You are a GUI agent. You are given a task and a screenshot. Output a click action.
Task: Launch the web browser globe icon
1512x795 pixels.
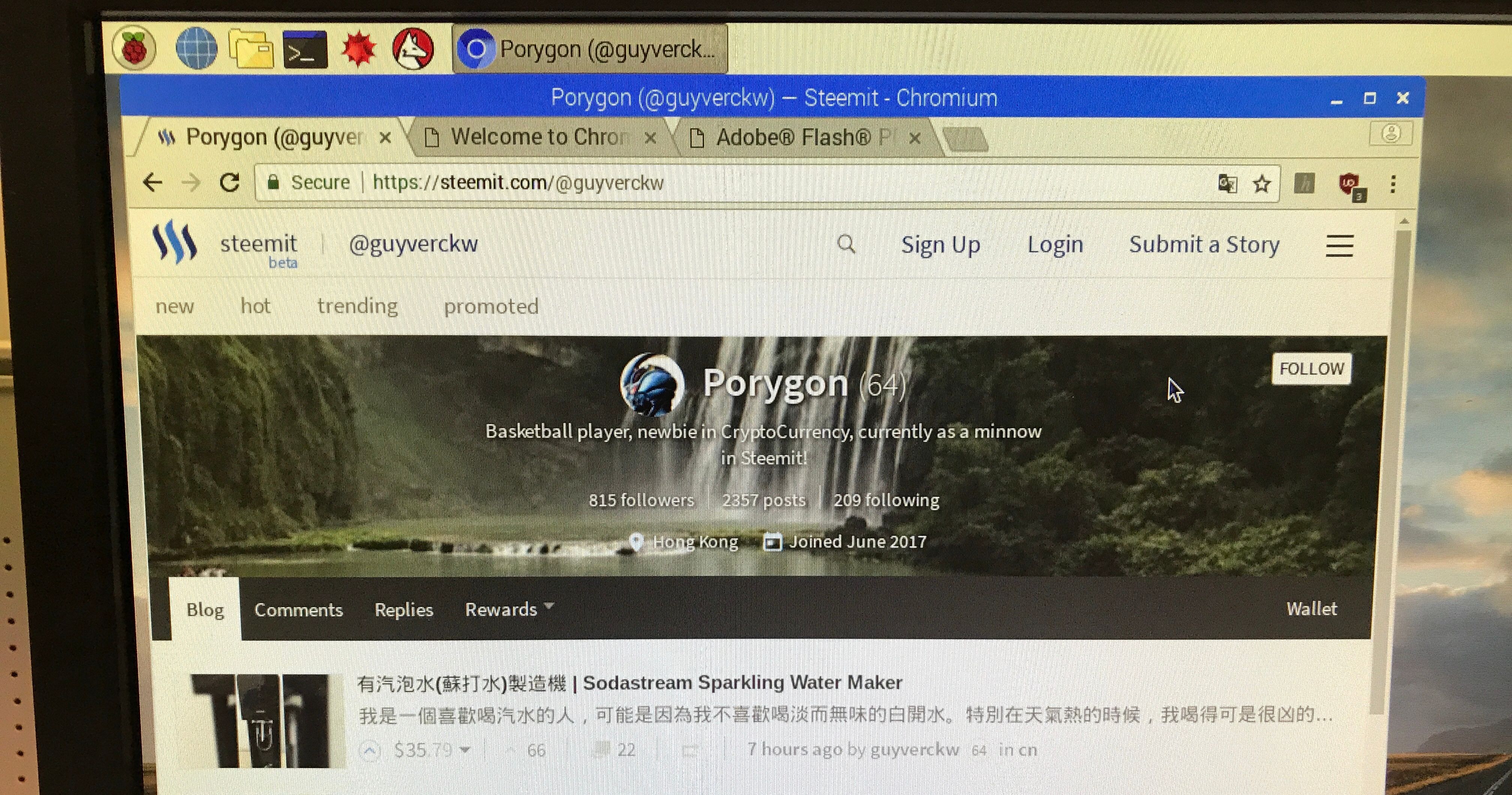click(196, 48)
